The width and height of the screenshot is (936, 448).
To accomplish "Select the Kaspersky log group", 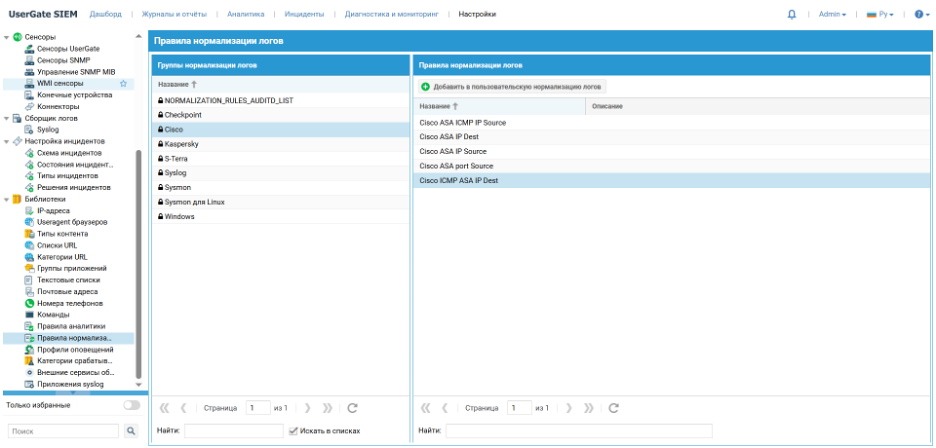I will [181, 144].
